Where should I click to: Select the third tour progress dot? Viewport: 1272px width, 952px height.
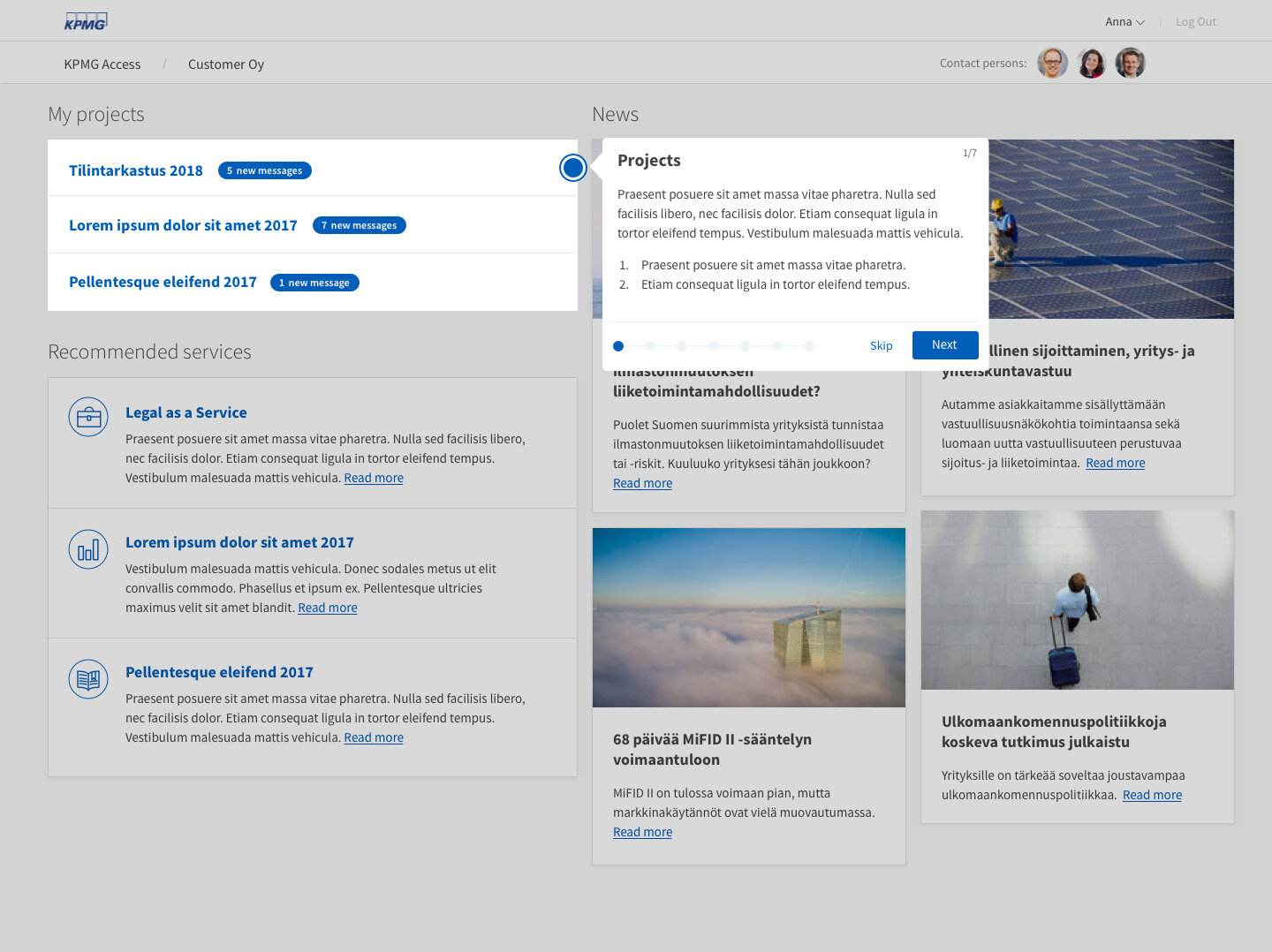pyautogui.click(x=682, y=346)
